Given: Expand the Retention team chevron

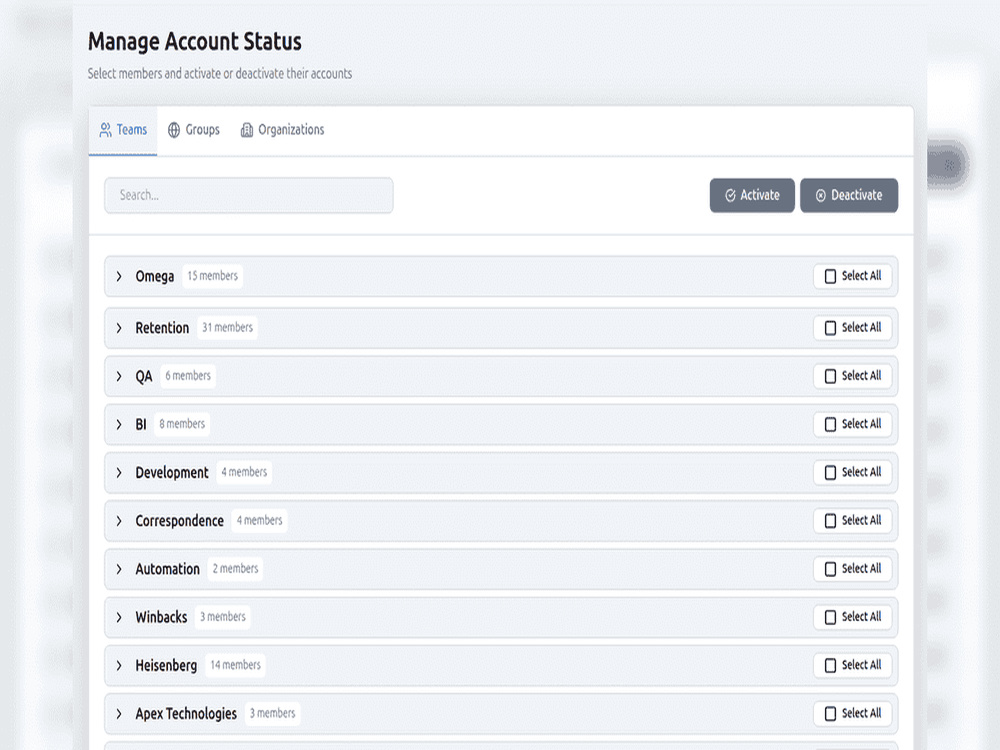Looking at the screenshot, I should tap(119, 328).
